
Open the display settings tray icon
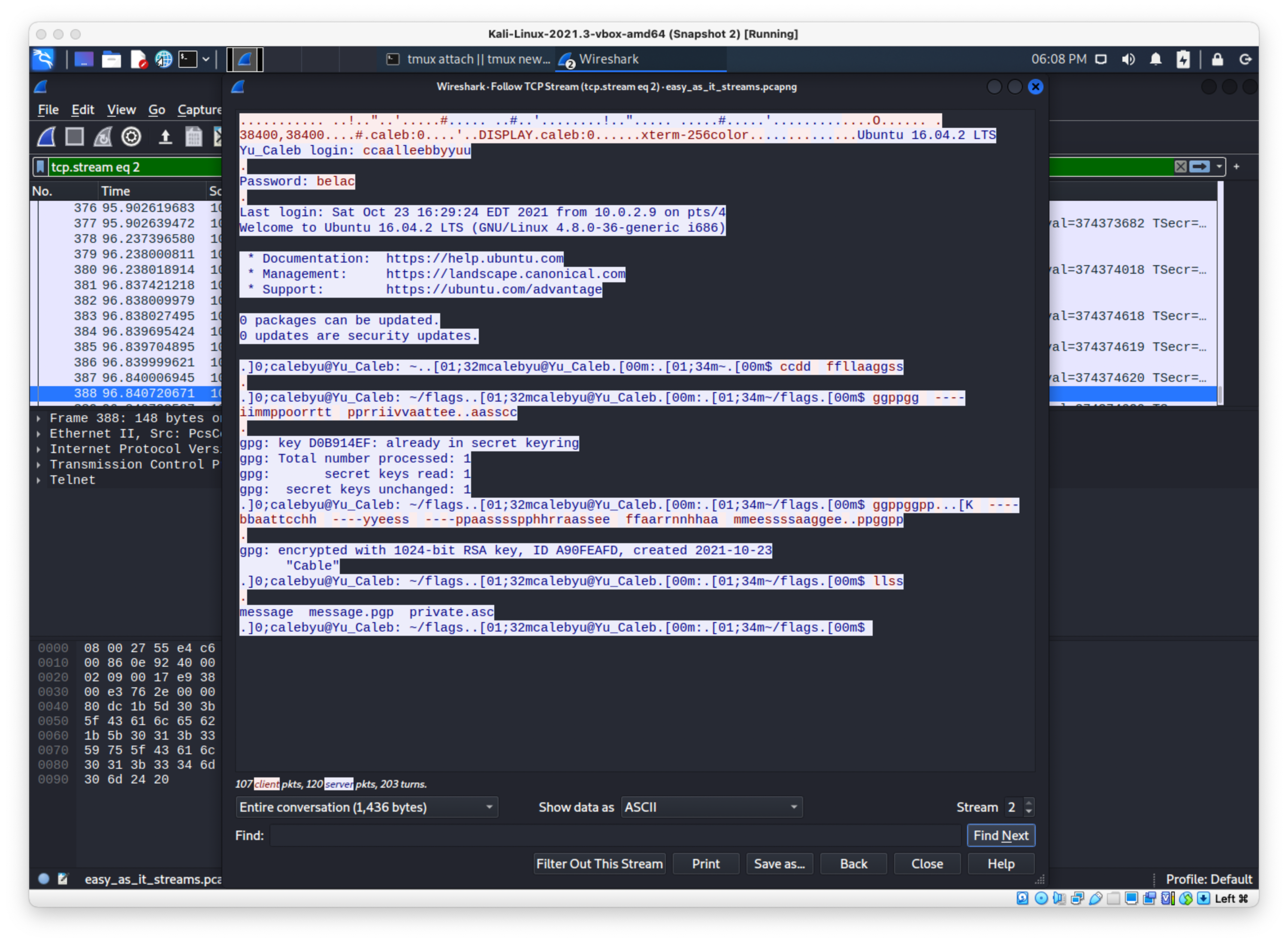coord(1101,59)
